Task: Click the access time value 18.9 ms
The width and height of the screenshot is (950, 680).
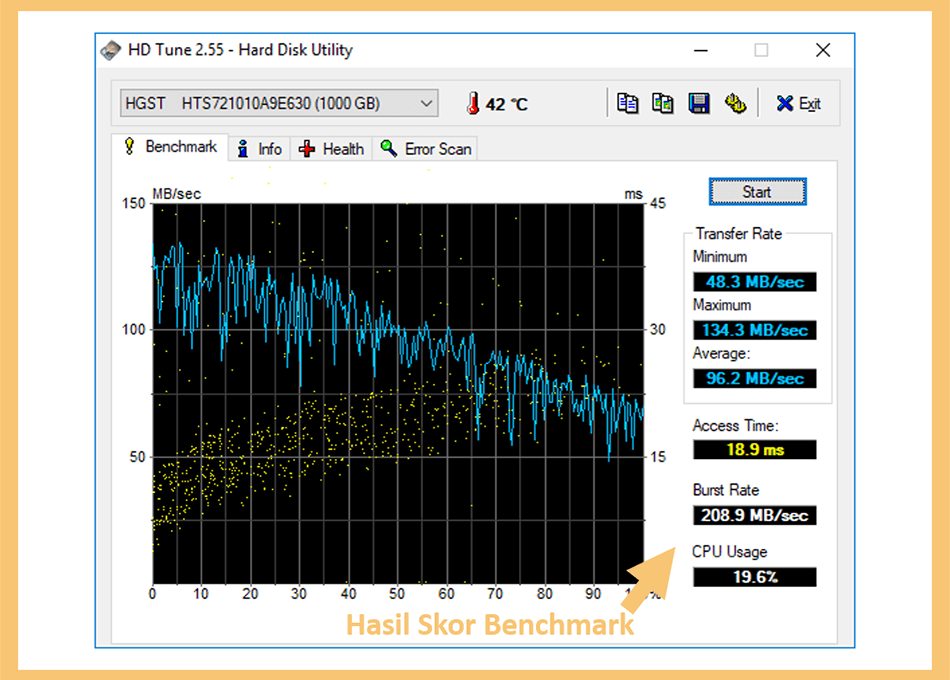Action: [x=754, y=450]
